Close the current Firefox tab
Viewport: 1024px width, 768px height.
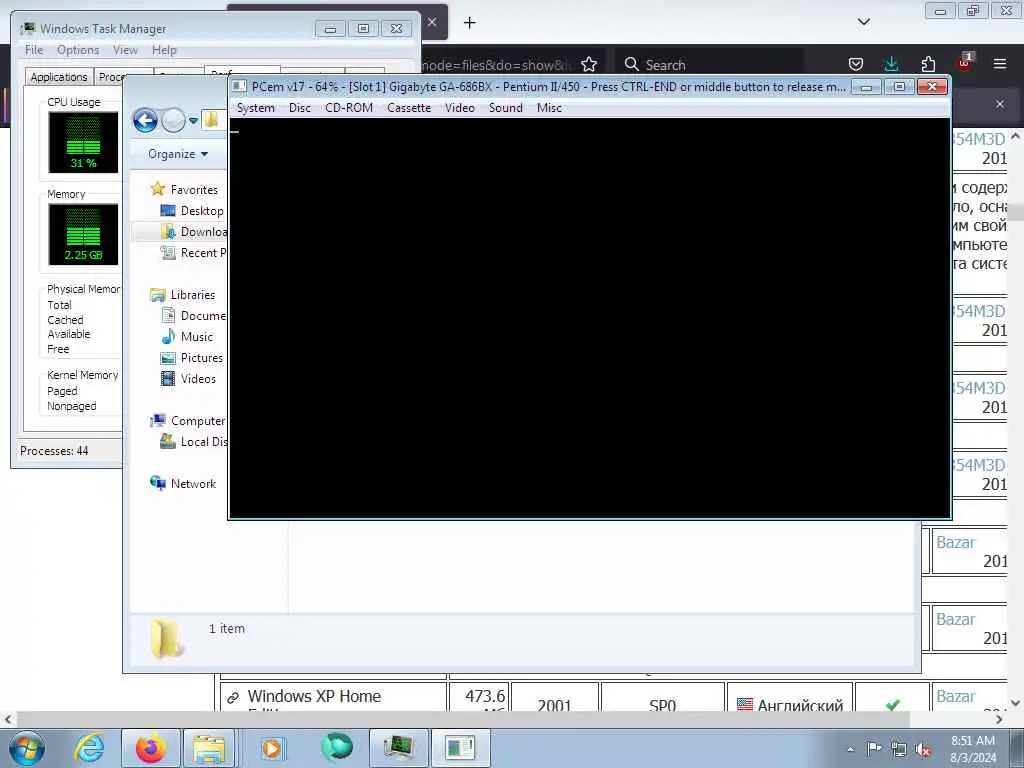(x=432, y=22)
